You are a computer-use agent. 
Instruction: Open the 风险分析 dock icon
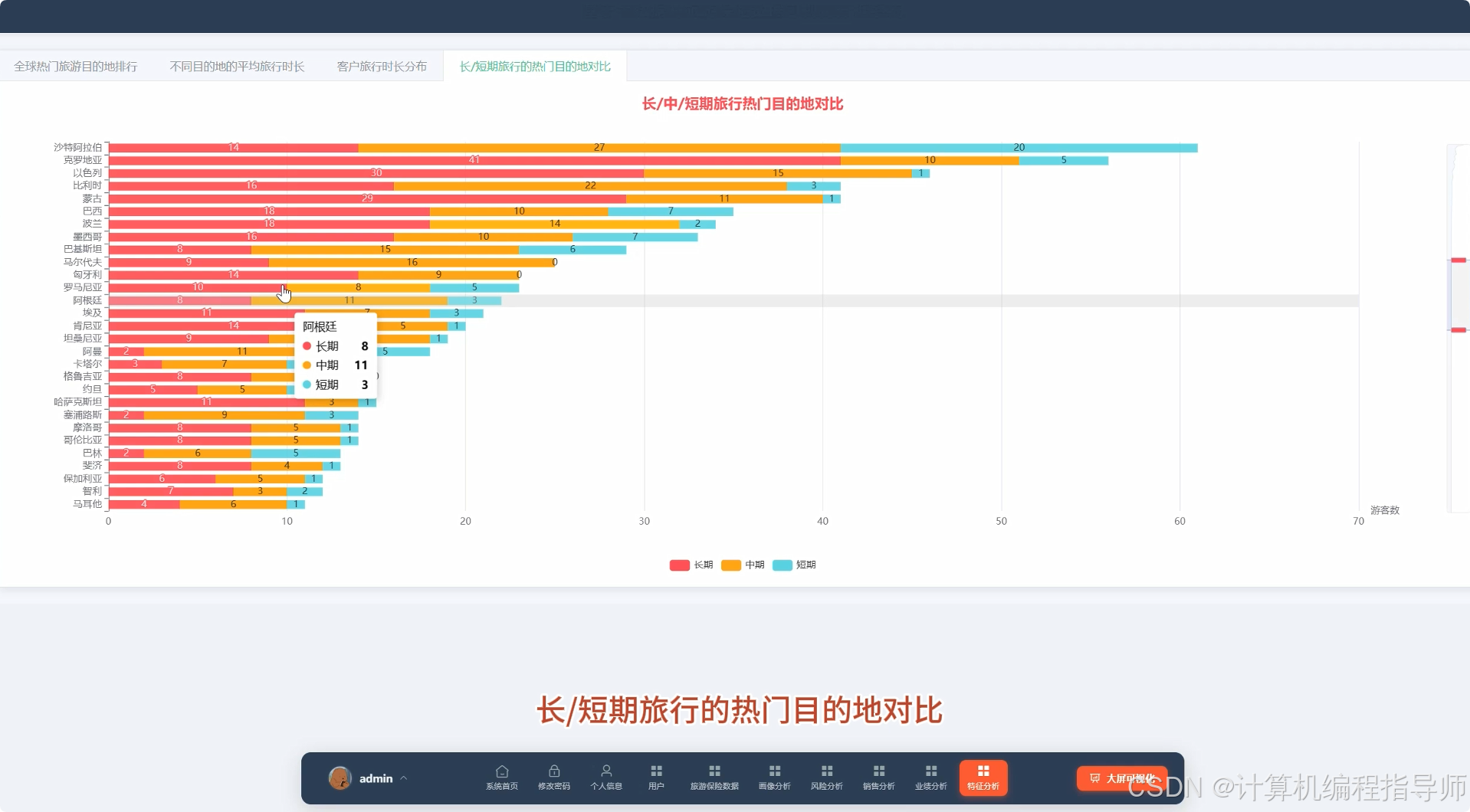click(x=826, y=777)
